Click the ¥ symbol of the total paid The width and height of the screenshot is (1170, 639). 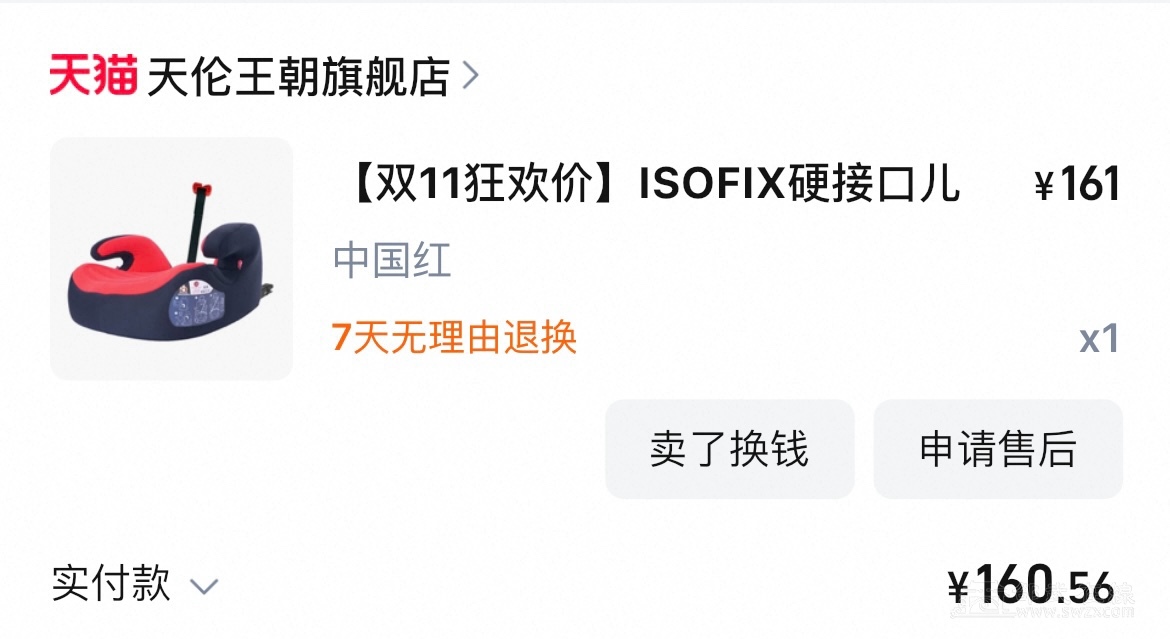coord(959,585)
